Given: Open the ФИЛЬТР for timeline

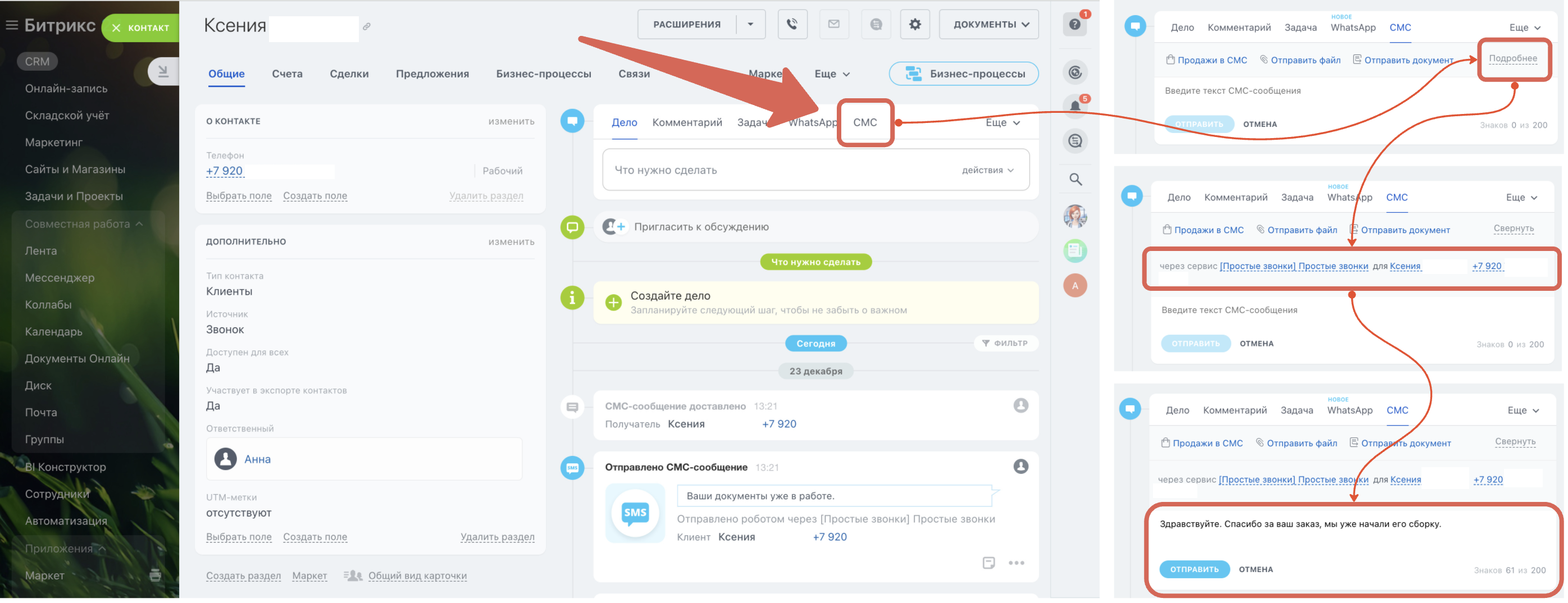Looking at the screenshot, I should (x=1005, y=344).
